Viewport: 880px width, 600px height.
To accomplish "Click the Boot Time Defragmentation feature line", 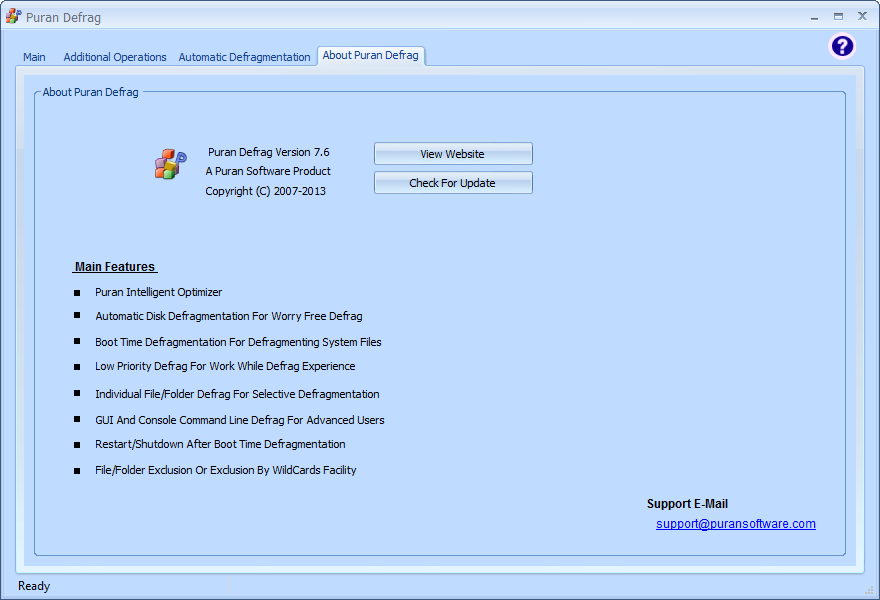I will [x=239, y=342].
